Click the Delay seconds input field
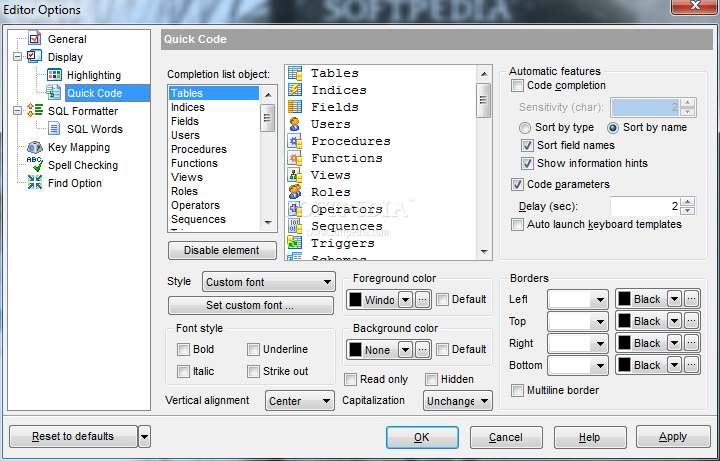 [x=646, y=206]
